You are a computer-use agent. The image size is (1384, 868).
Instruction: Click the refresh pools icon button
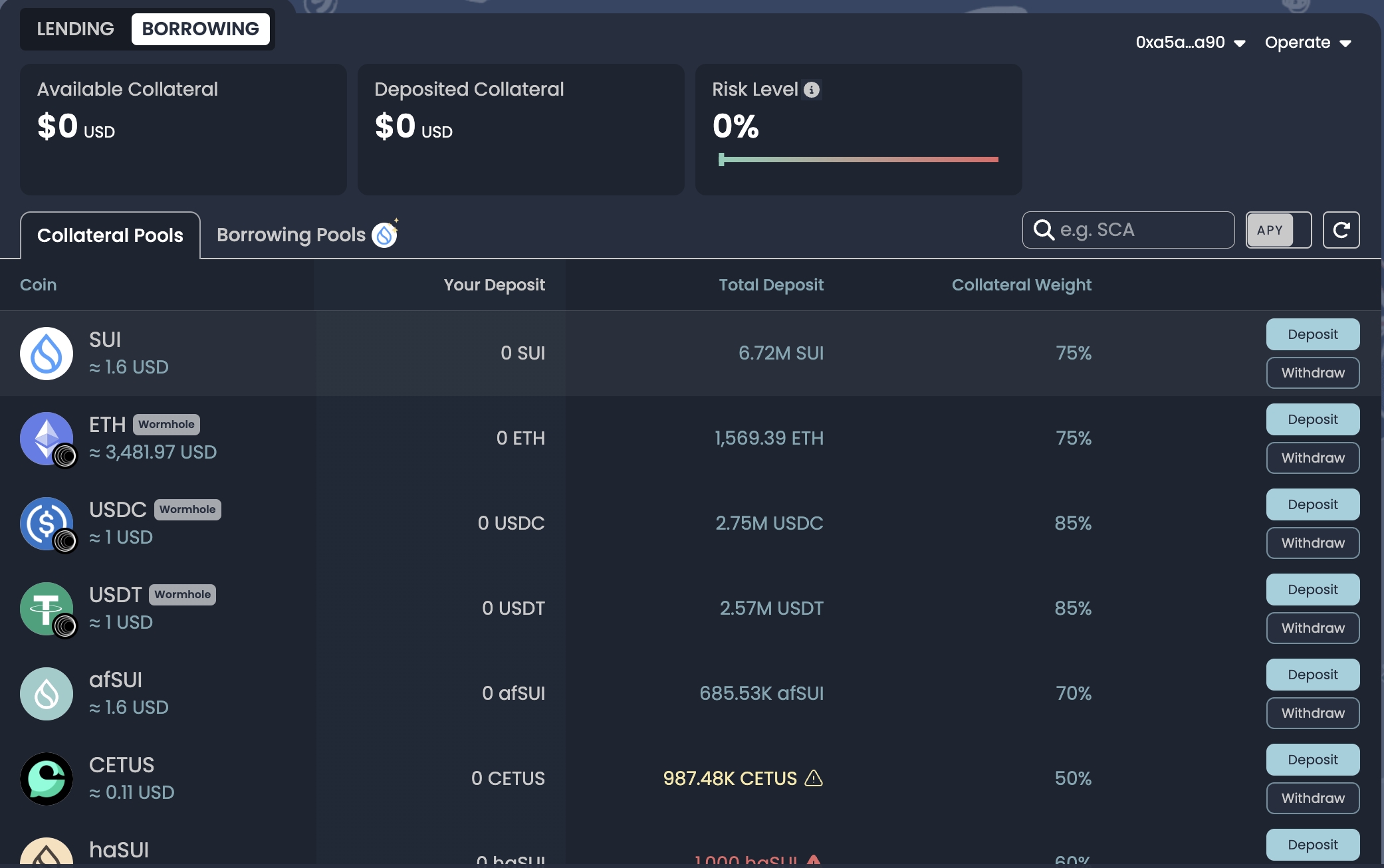(x=1340, y=230)
